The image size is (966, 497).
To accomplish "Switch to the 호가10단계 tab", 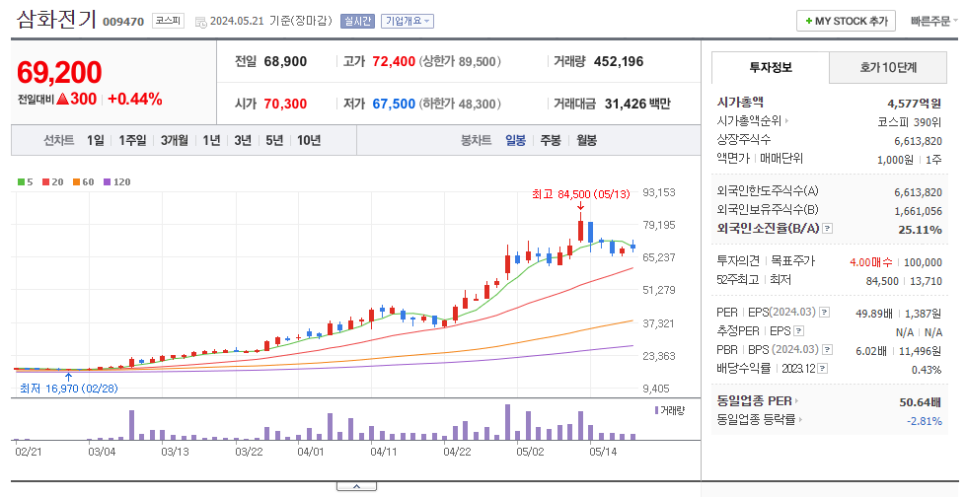I will click(x=888, y=68).
